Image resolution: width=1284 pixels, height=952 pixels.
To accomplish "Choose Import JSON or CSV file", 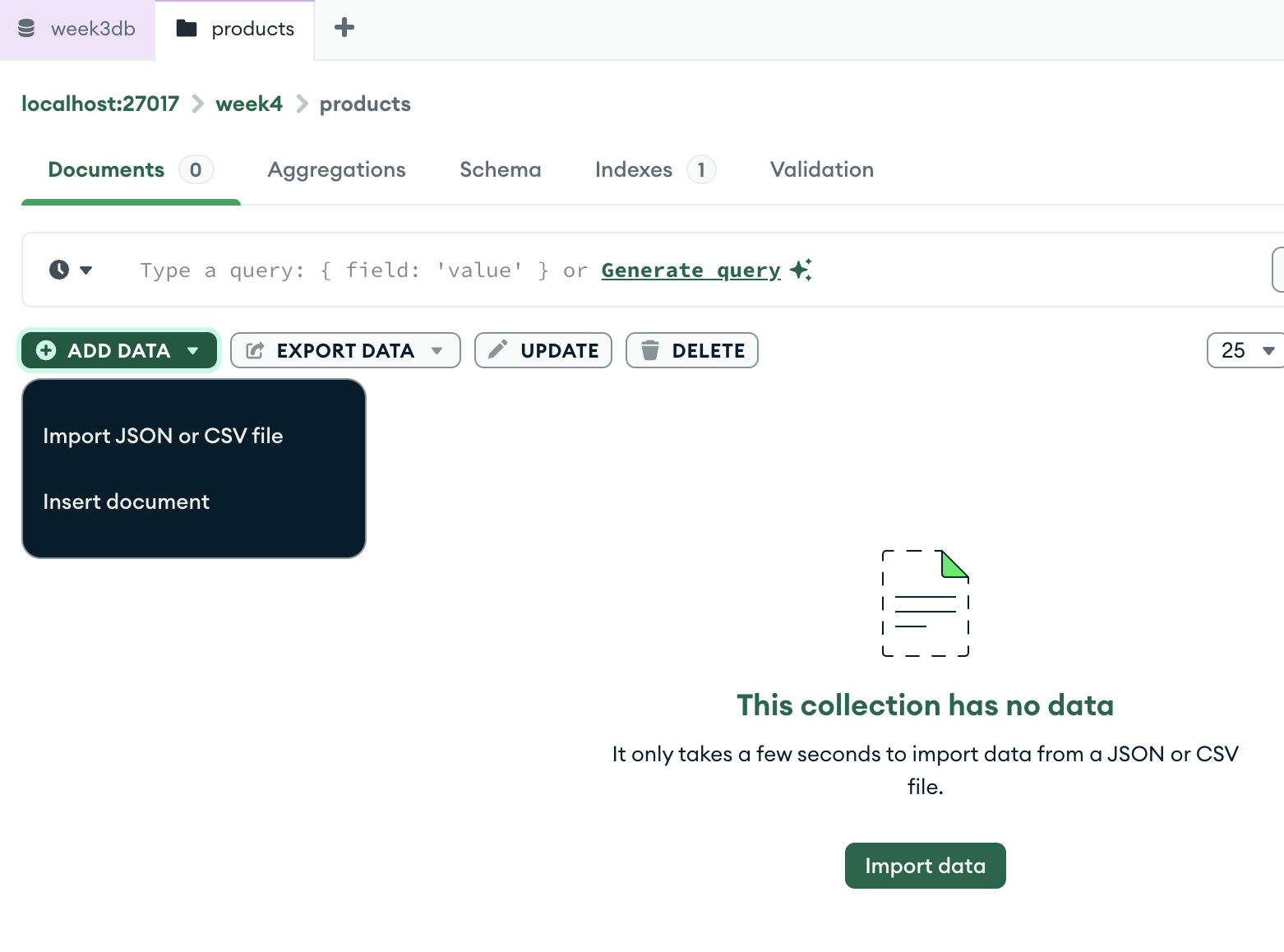I will click(194, 436).
